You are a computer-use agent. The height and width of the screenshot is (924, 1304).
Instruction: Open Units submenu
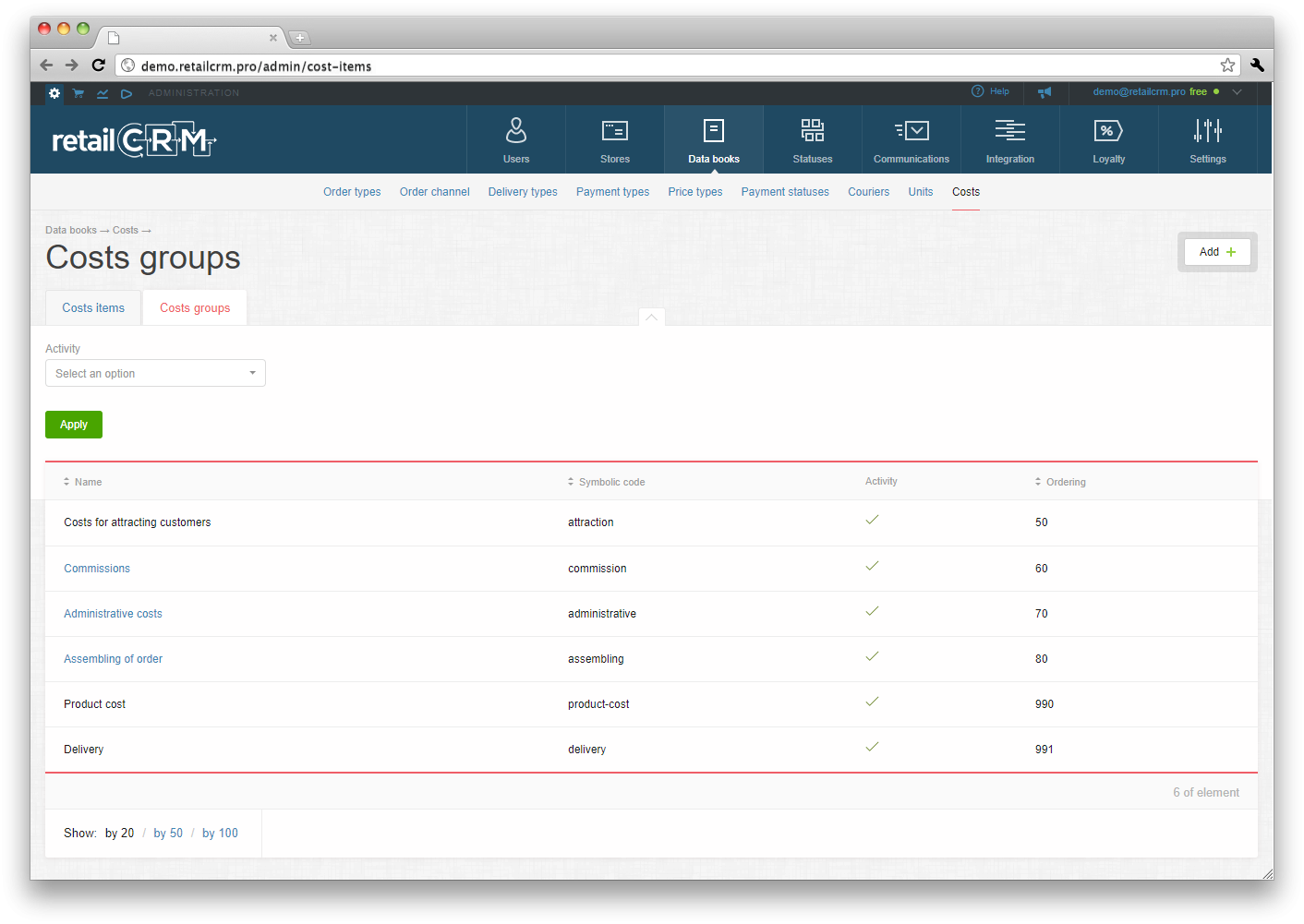point(921,192)
